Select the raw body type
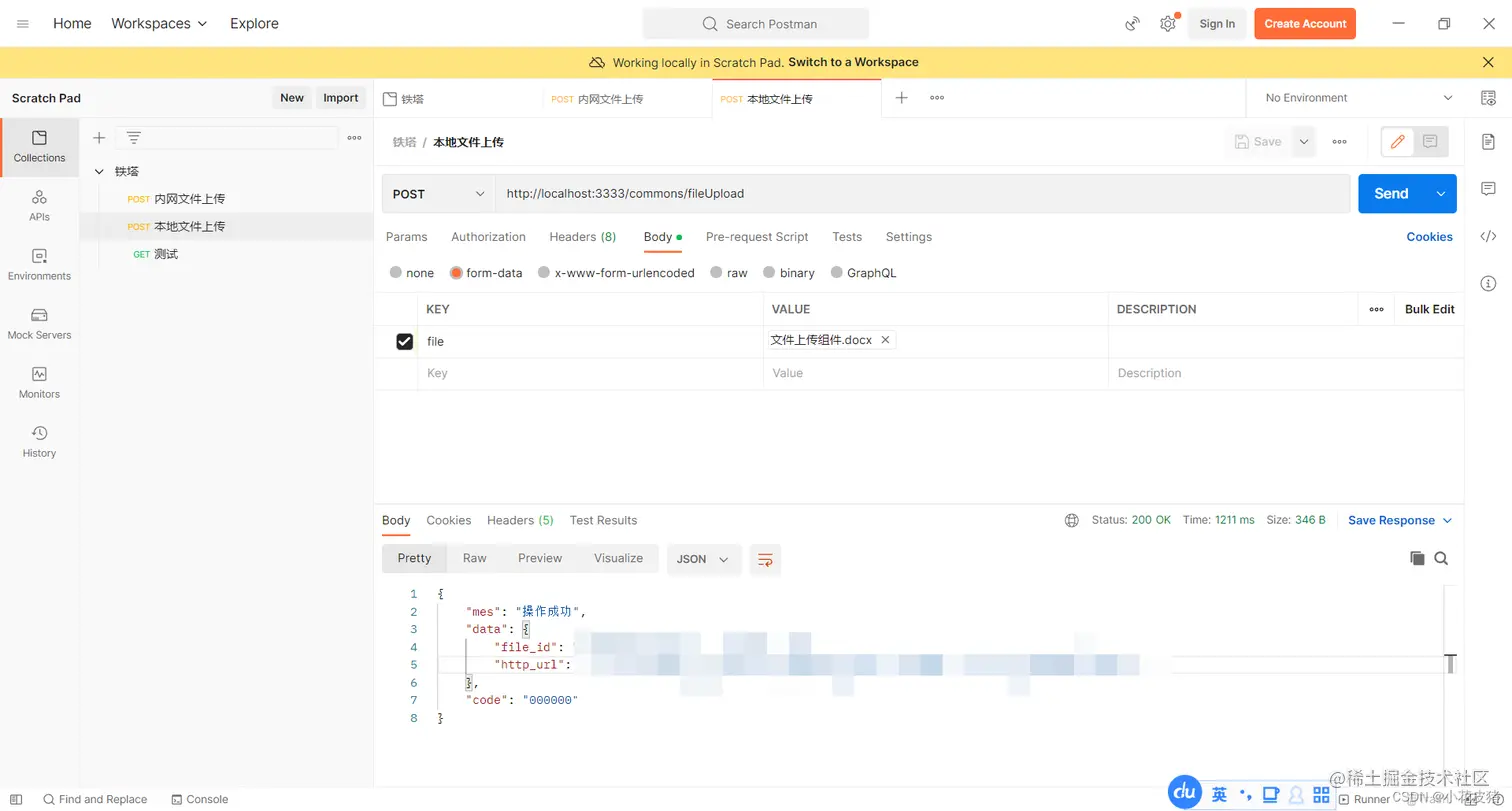Screen dimensions: 1512x811 pyautogui.click(x=717, y=272)
